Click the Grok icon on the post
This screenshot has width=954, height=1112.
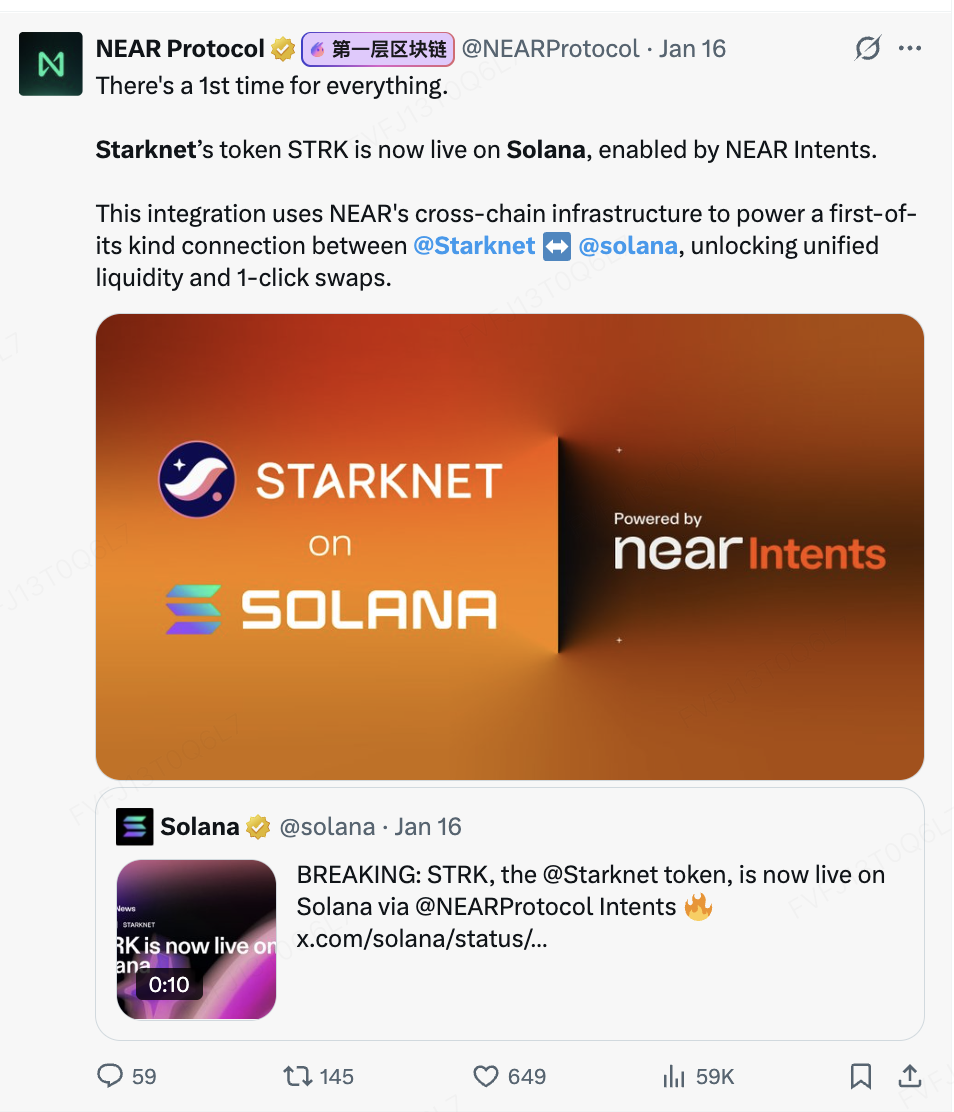coord(867,48)
